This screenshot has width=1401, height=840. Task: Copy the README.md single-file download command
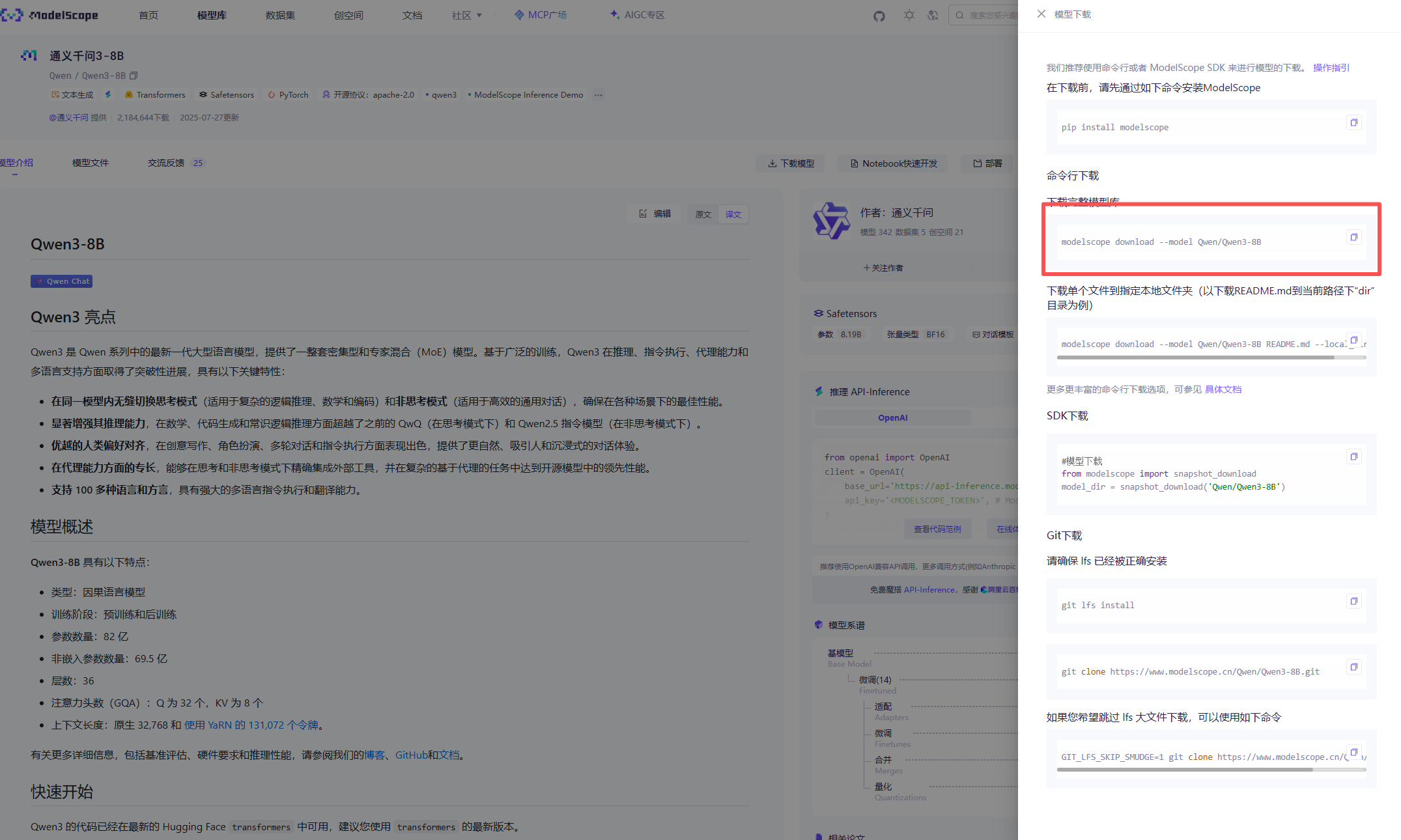(1353, 340)
